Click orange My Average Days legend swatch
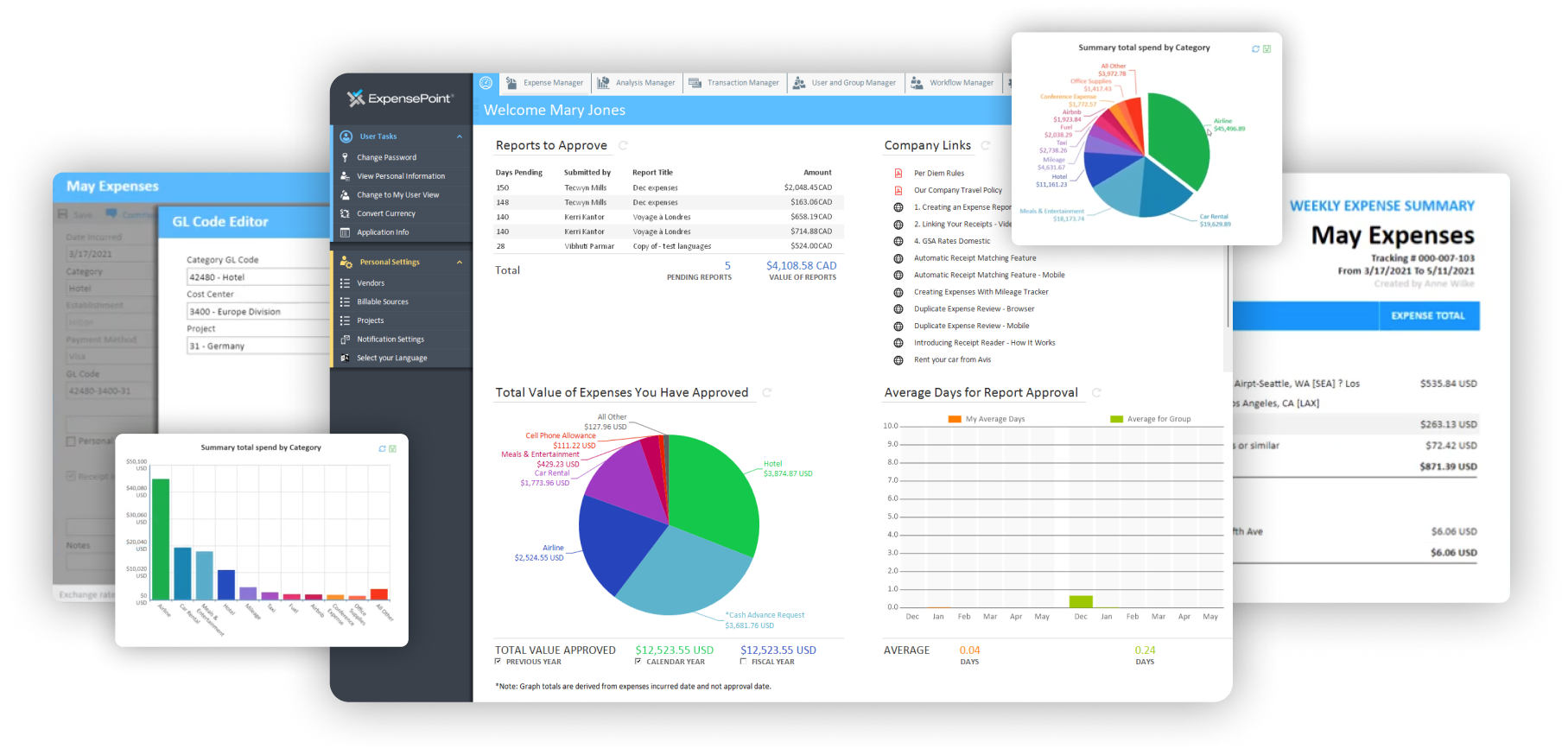 tap(955, 419)
